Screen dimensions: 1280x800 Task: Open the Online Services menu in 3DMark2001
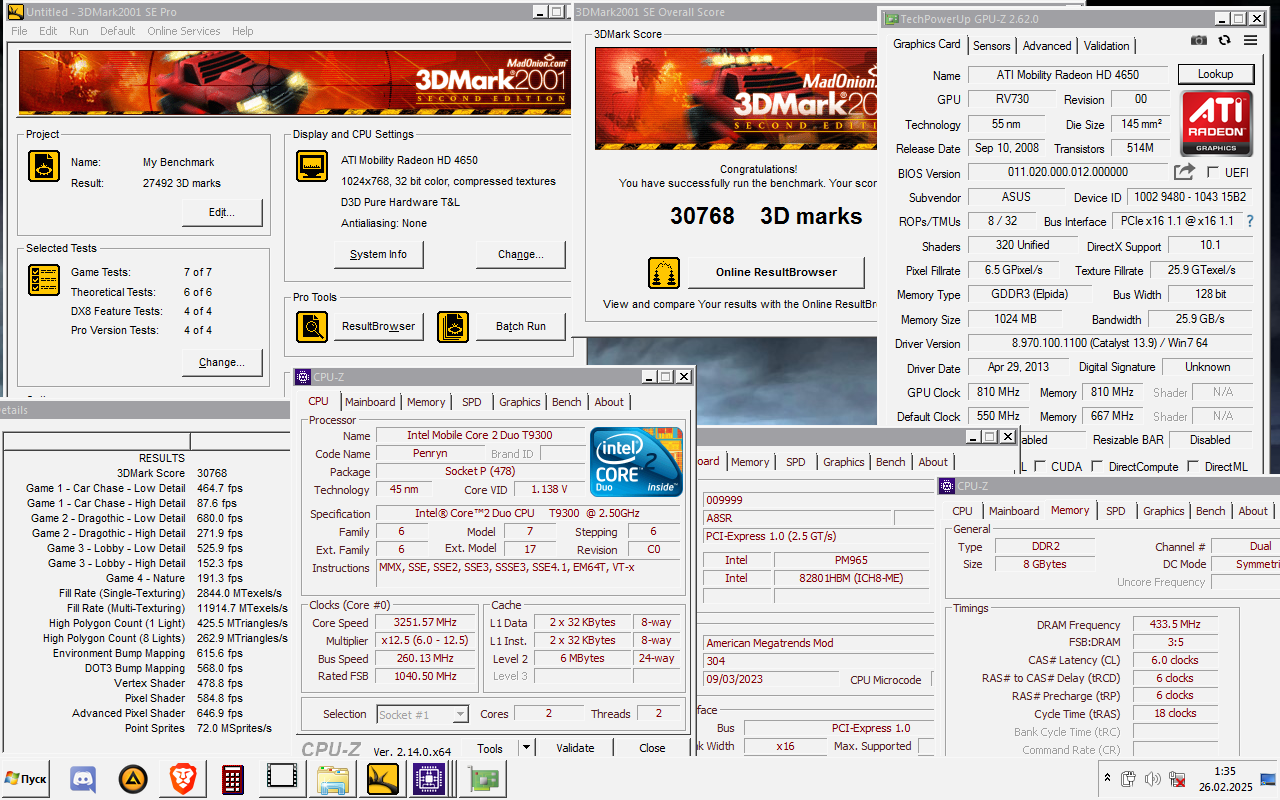[184, 31]
